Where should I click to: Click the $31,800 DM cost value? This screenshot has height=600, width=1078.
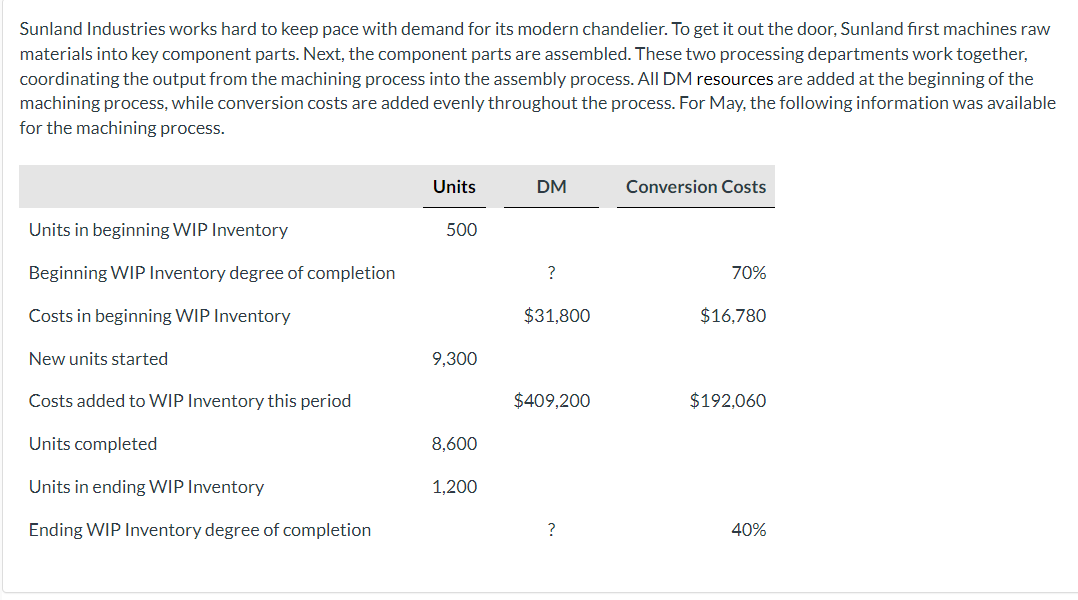[557, 316]
